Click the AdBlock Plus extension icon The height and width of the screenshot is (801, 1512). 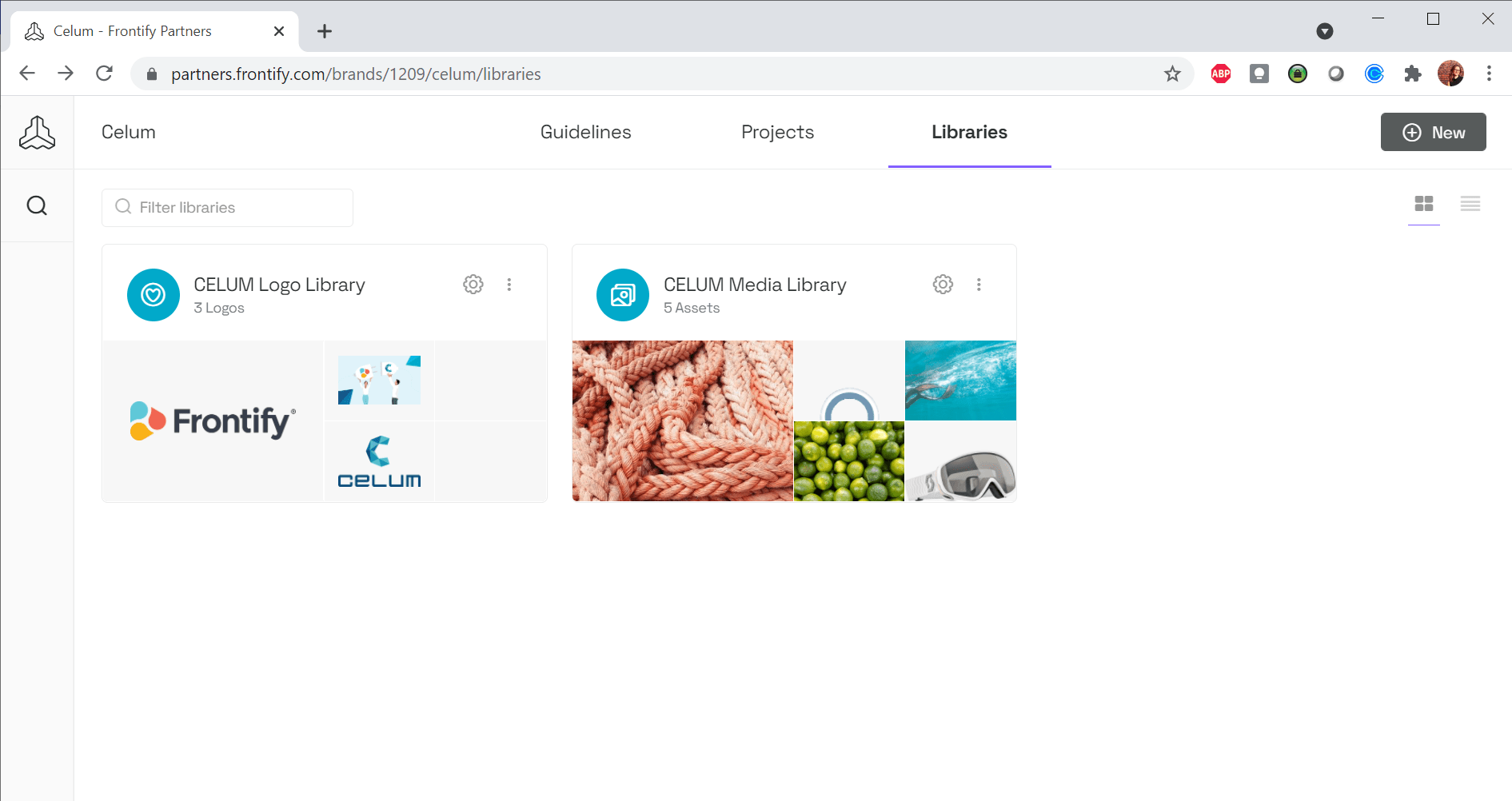pos(1220,74)
